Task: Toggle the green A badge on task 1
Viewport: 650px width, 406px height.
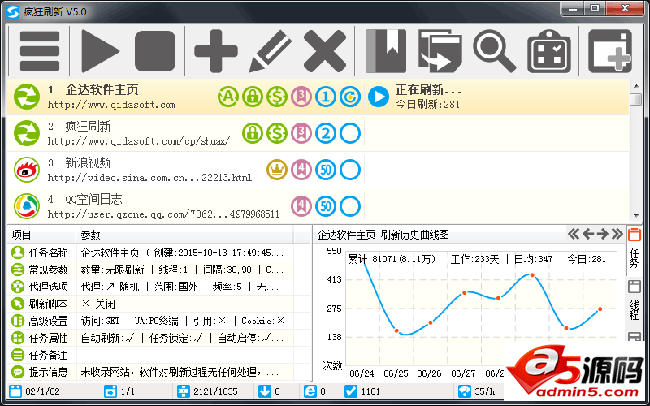Action: click(x=228, y=97)
